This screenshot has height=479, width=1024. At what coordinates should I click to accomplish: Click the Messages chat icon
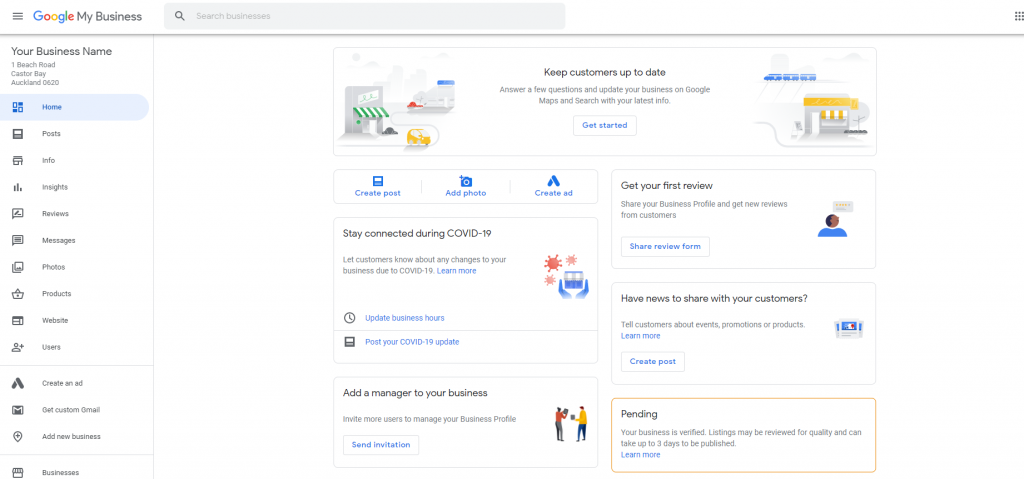pos(18,240)
